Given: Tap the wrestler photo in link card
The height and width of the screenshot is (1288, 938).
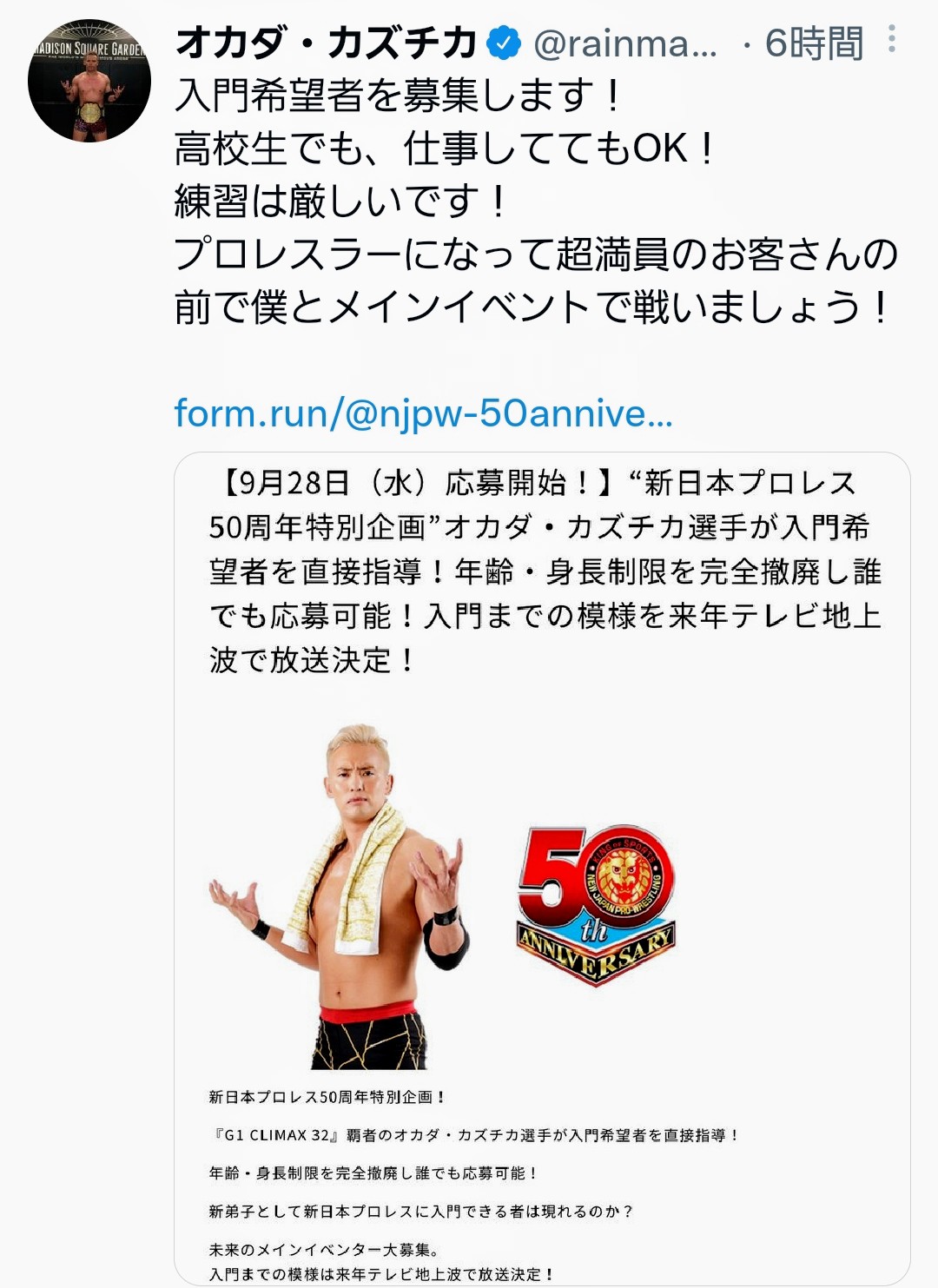Looking at the screenshot, I should (x=340, y=896).
